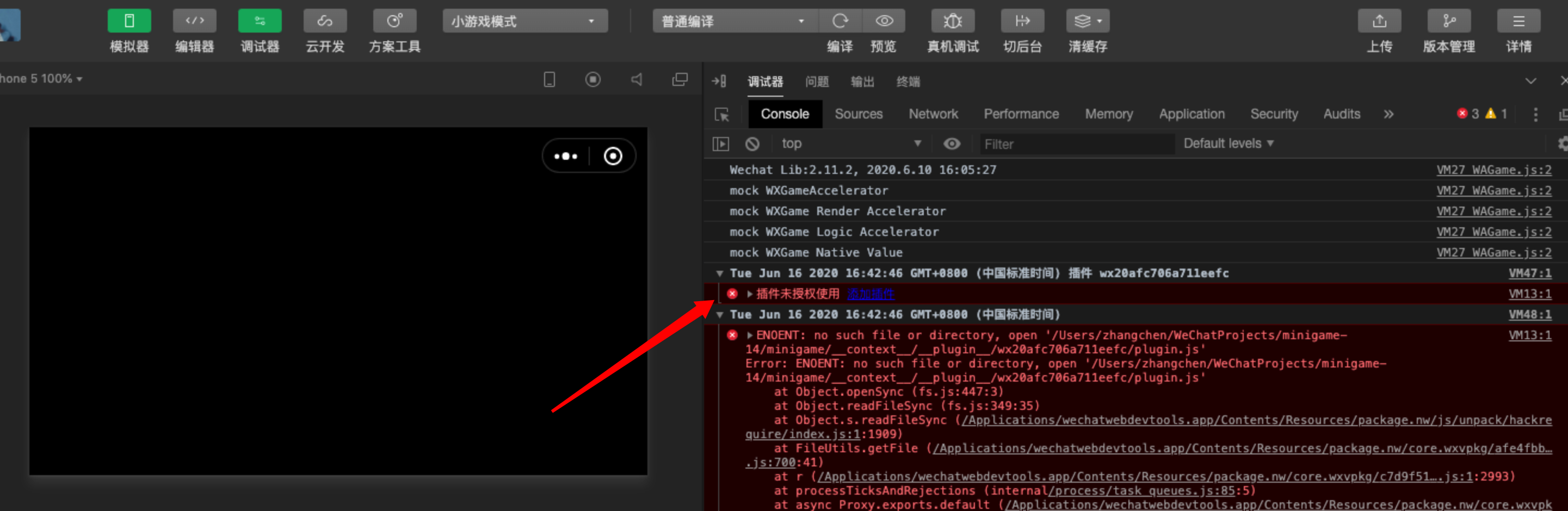Select the Network tab
This screenshot has height=511, width=1568.
[x=933, y=114]
